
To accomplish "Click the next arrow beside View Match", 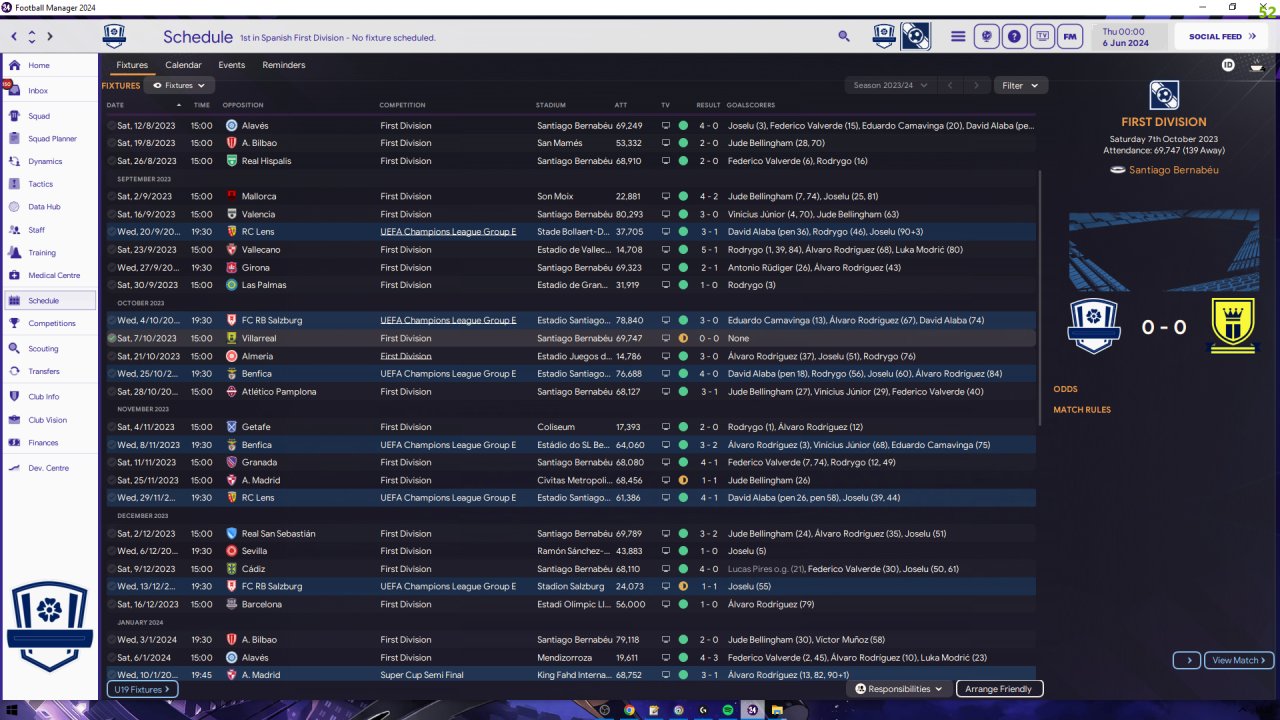I will [1187, 660].
